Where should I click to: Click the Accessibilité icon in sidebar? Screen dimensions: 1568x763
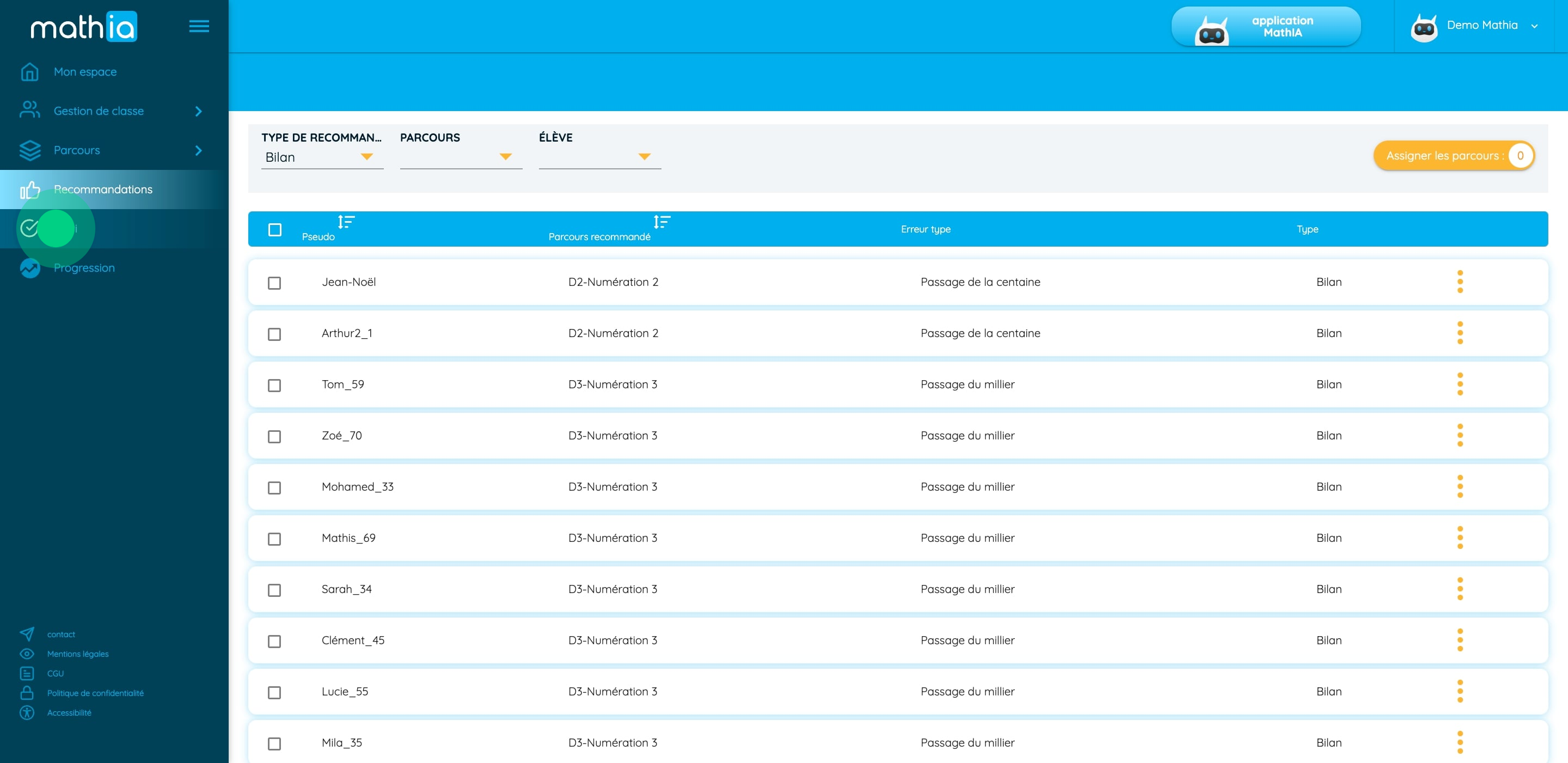point(27,712)
